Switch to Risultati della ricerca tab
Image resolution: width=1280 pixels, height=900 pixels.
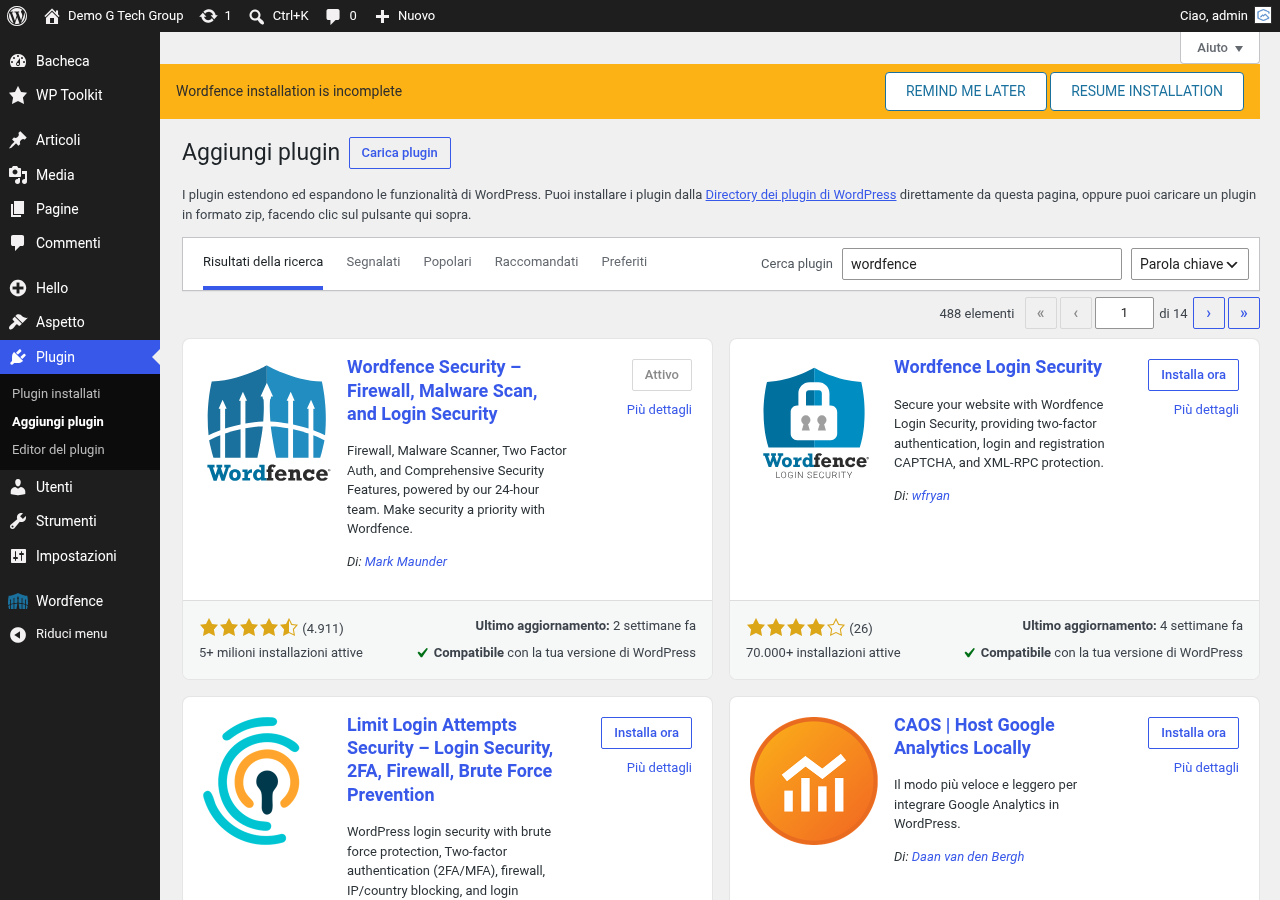click(x=263, y=262)
